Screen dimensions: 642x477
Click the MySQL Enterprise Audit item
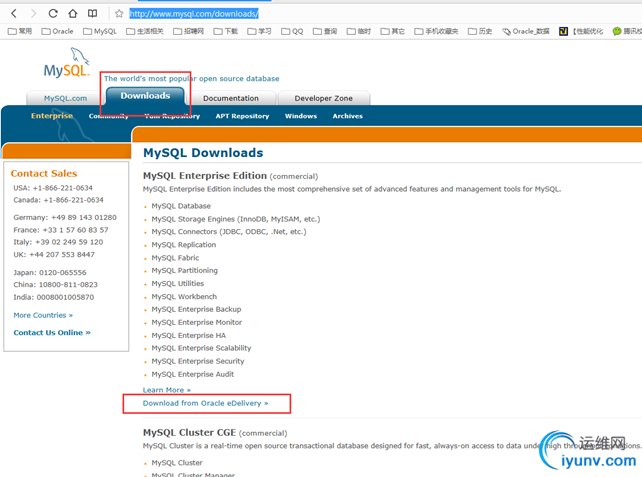coord(193,375)
